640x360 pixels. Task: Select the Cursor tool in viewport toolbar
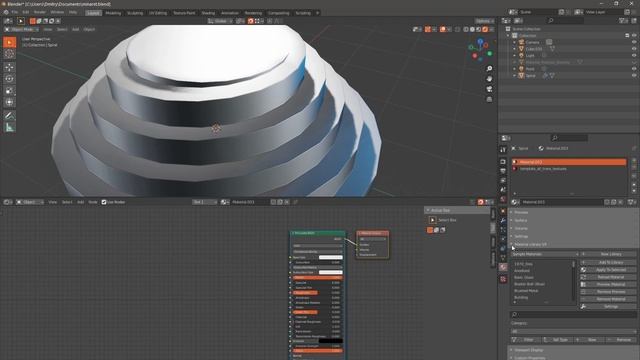9,54
